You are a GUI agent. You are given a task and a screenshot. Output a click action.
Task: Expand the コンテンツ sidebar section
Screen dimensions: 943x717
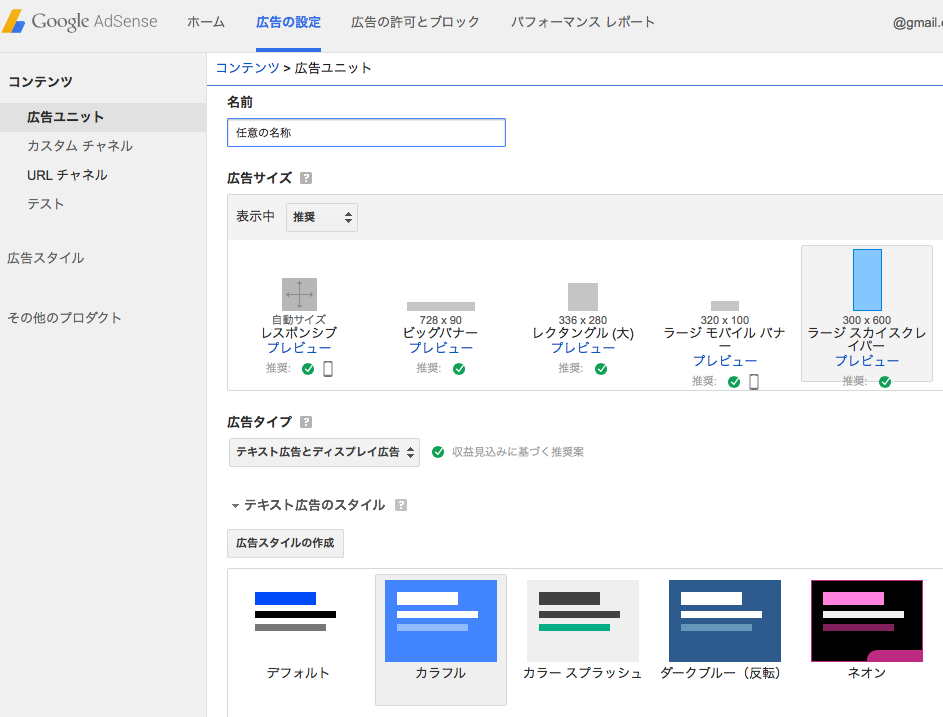[40, 82]
